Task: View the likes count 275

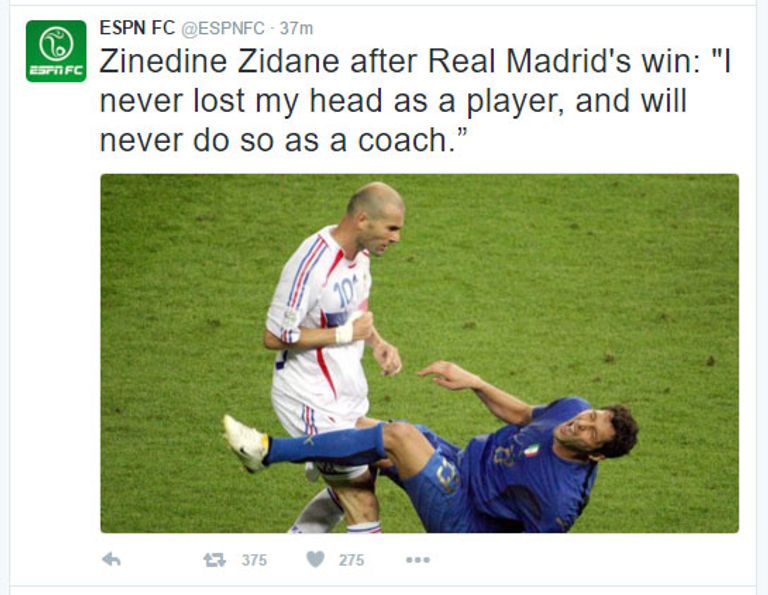Action: click(351, 560)
